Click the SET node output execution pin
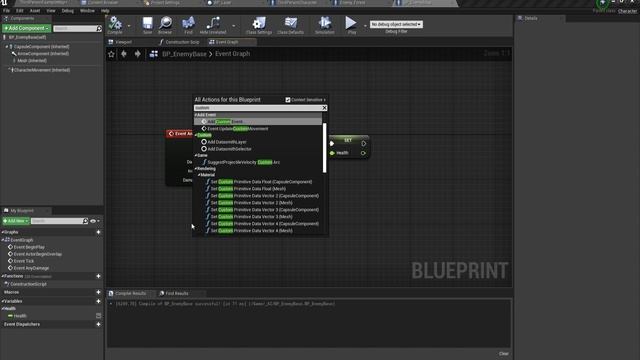640x360 pixels. tap(363, 144)
